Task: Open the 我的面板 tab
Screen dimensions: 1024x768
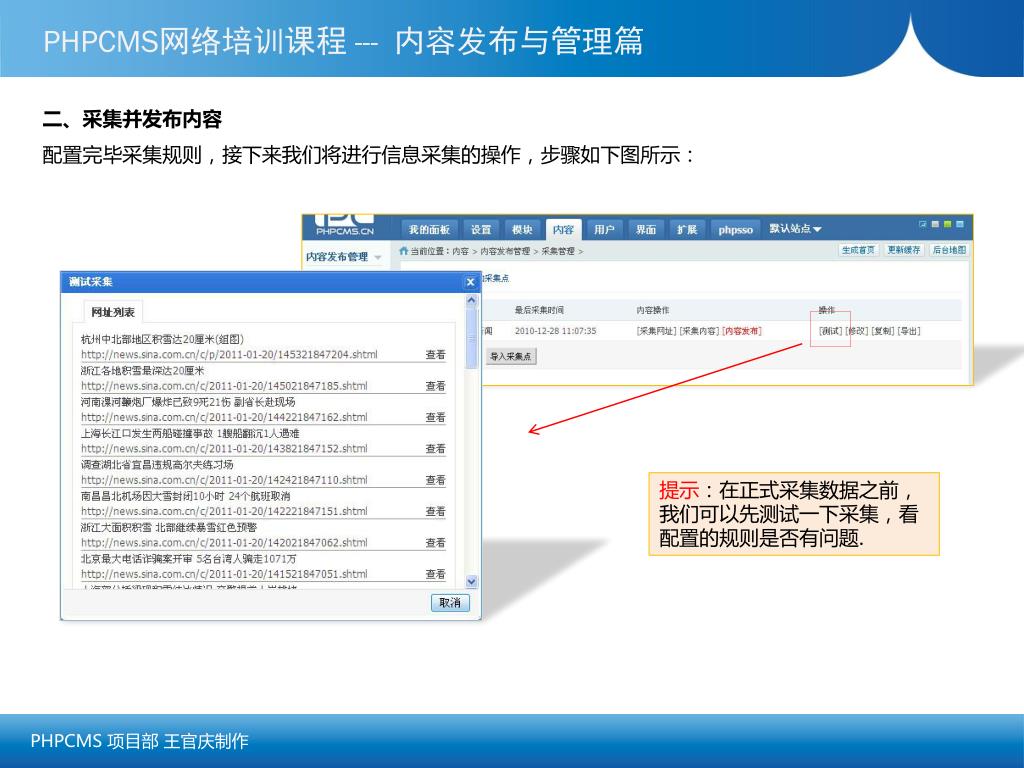Action: click(429, 230)
